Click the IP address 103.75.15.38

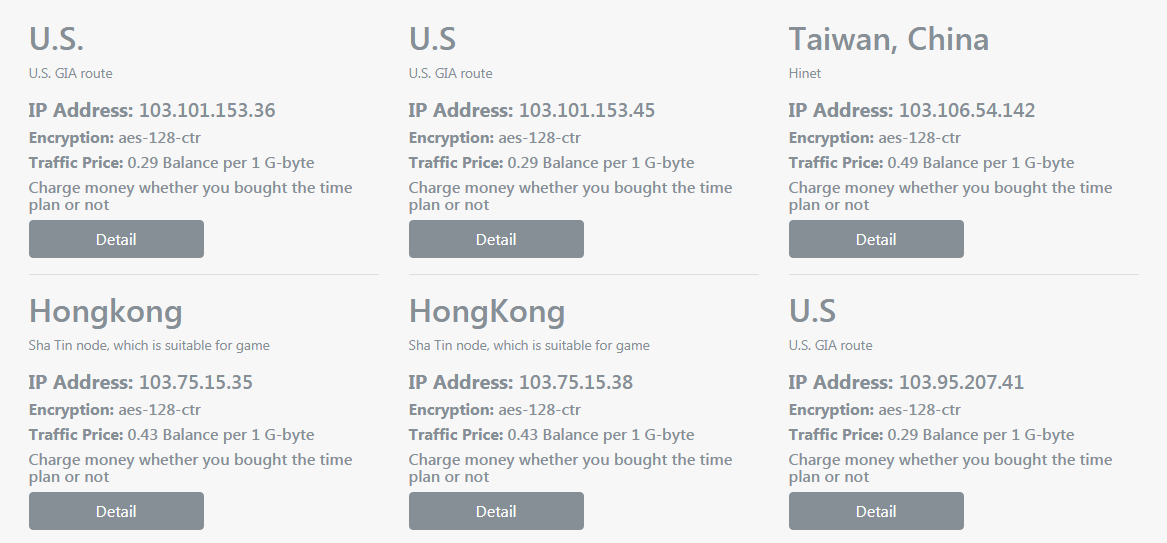[575, 382]
